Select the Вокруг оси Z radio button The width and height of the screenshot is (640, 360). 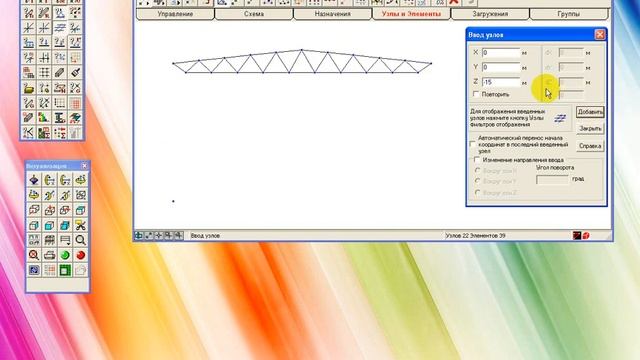[x=477, y=192]
